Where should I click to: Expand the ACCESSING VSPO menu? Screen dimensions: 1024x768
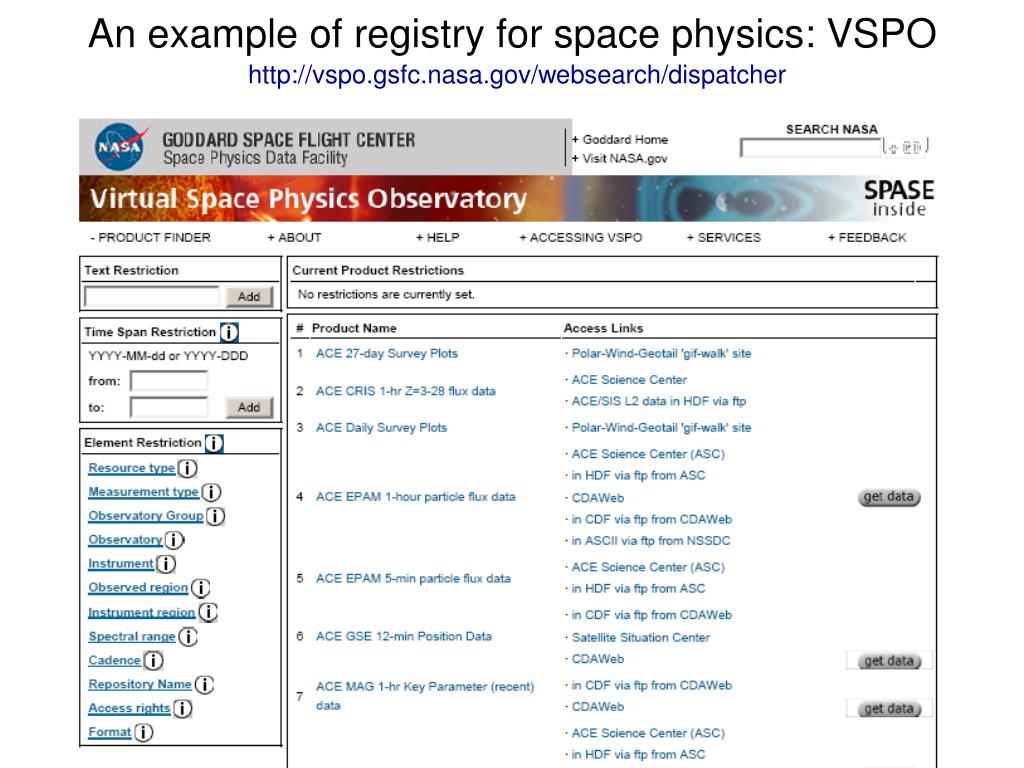pos(581,238)
